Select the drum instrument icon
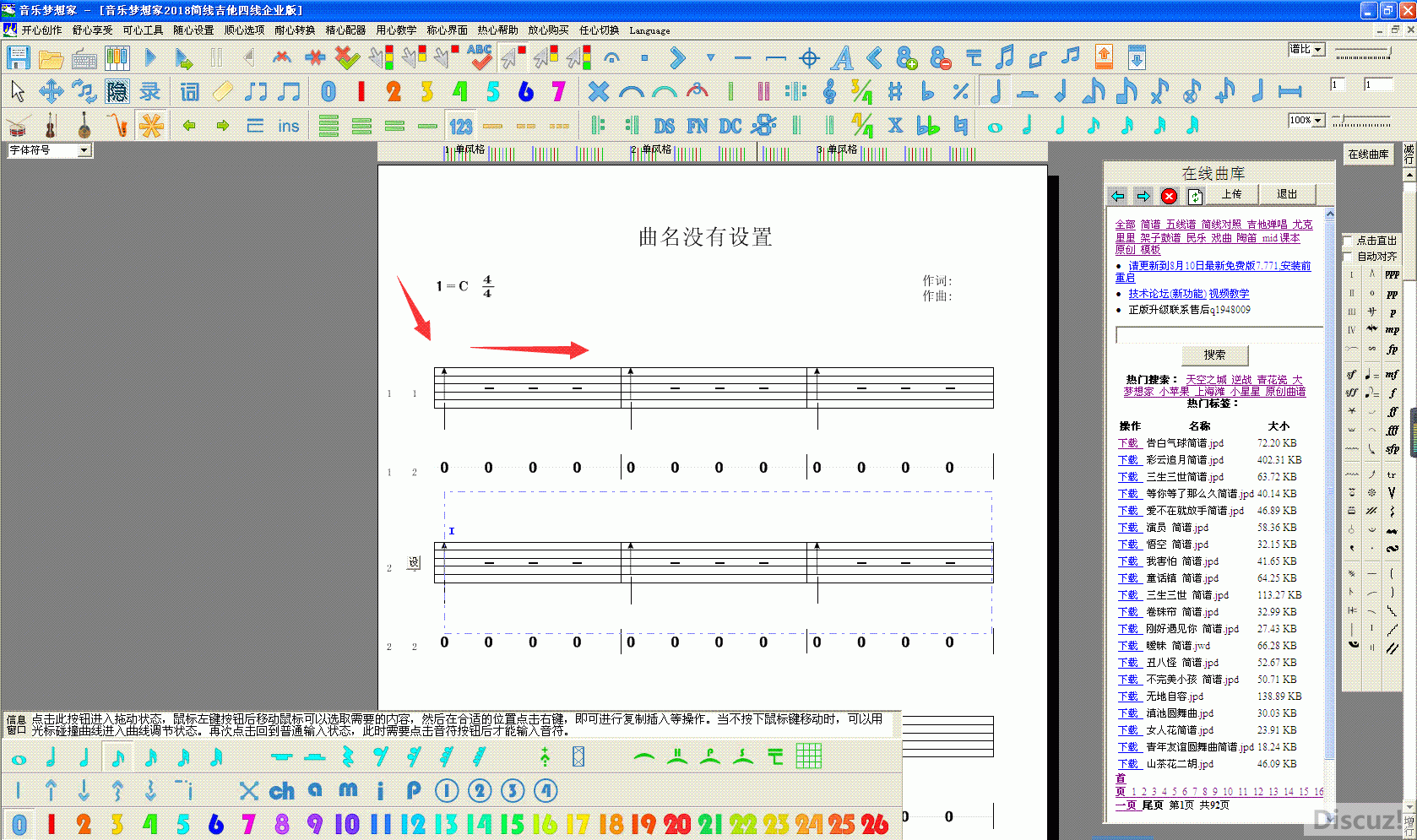The height and width of the screenshot is (840, 1417). click(x=18, y=126)
